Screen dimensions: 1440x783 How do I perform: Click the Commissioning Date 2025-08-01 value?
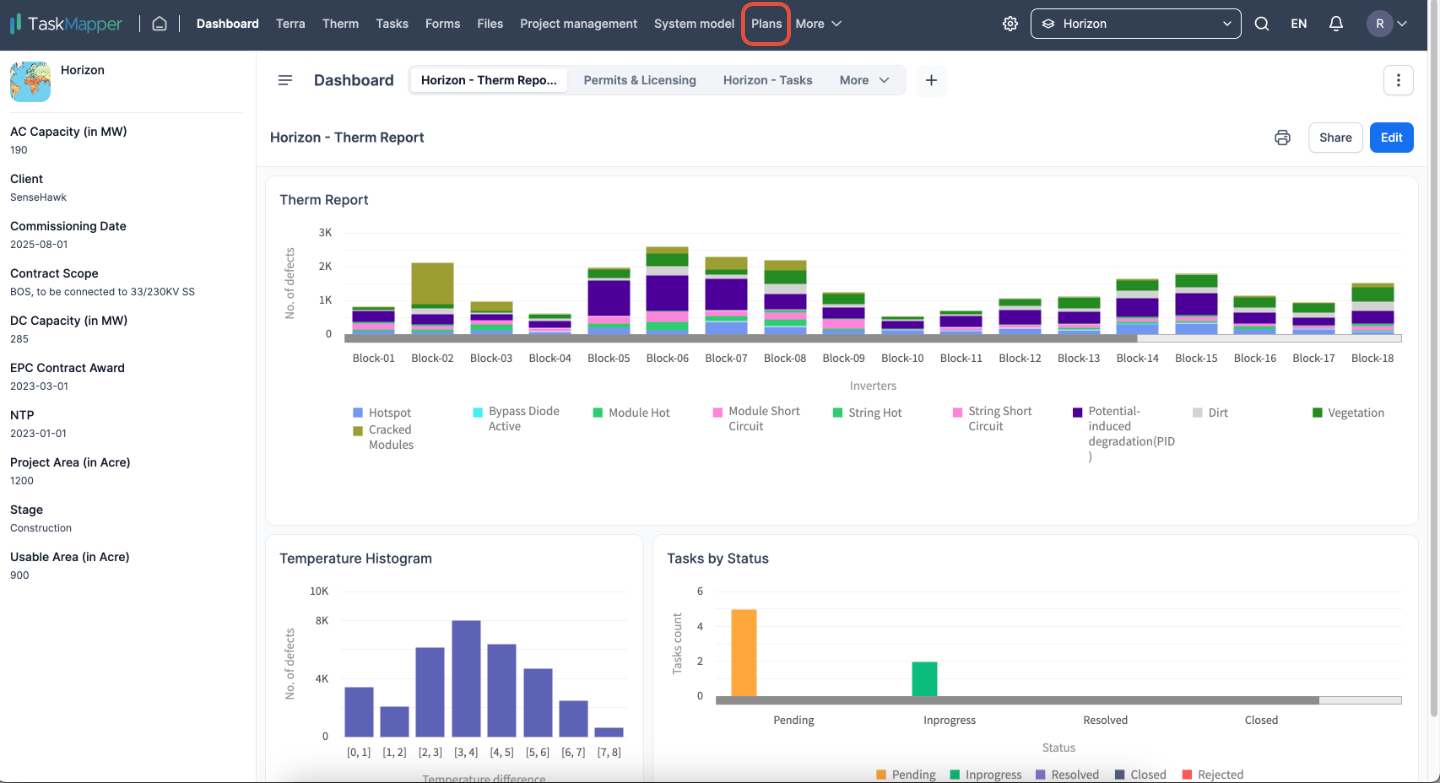(38, 244)
